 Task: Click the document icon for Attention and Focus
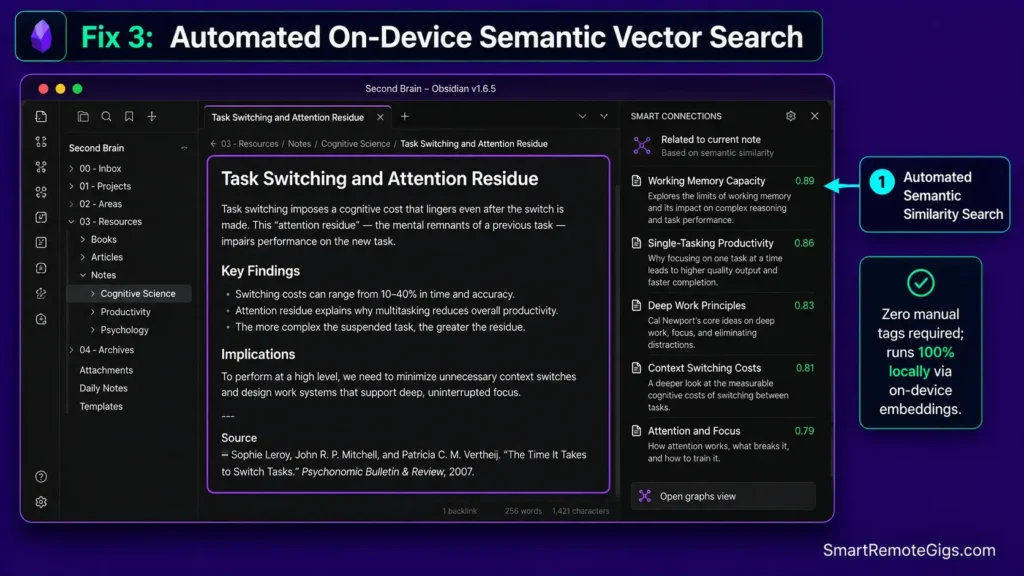pos(636,431)
